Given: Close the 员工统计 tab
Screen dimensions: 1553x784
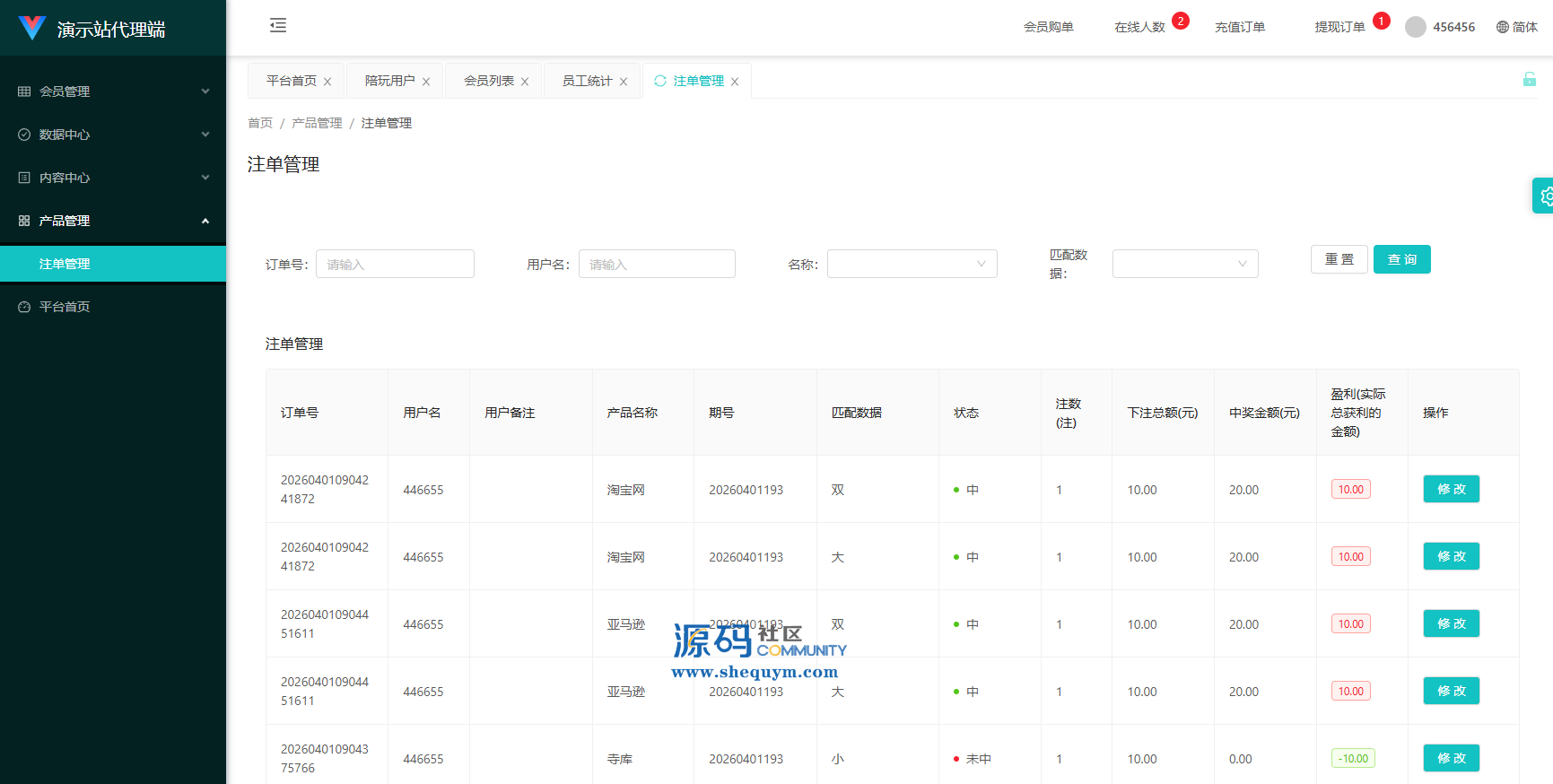Looking at the screenshot, I should (624, 82).
